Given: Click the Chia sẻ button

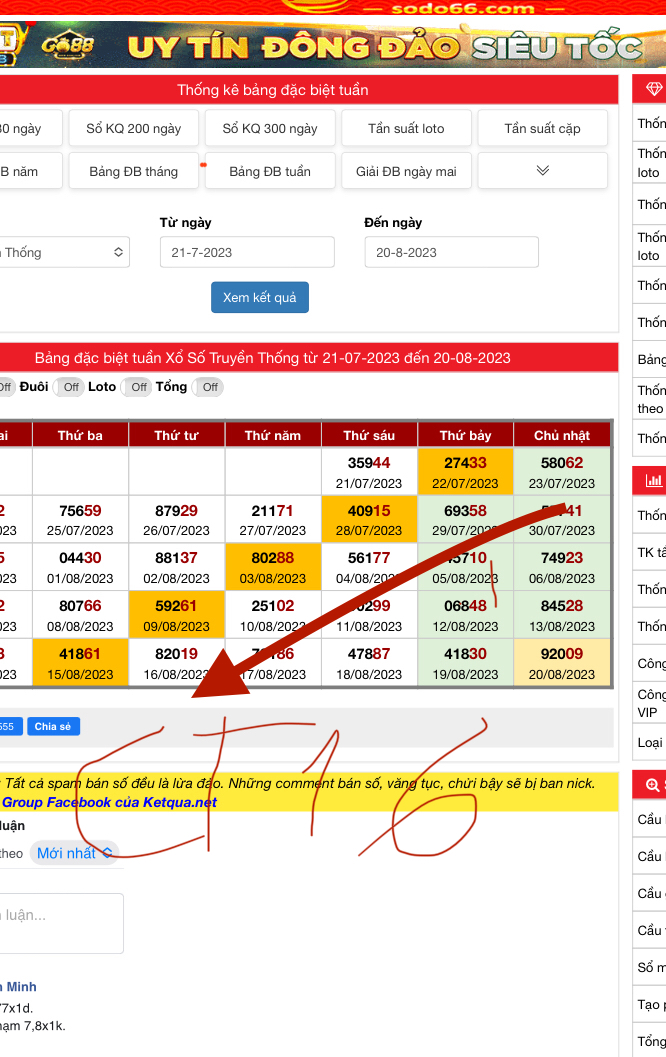Looking at the screenshot, I should click(53, 727).
